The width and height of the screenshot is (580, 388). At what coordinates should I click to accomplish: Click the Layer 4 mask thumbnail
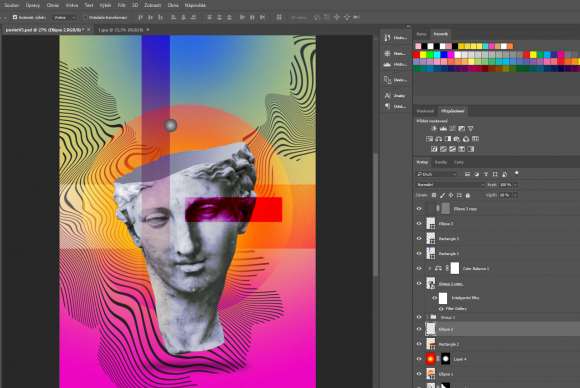pyautogui.click(x=445, y=359)
